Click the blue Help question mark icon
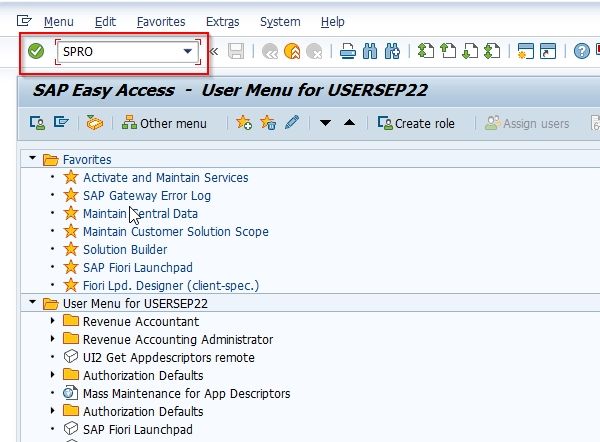Viewport: 600px width, 442px height. point(582,51)
